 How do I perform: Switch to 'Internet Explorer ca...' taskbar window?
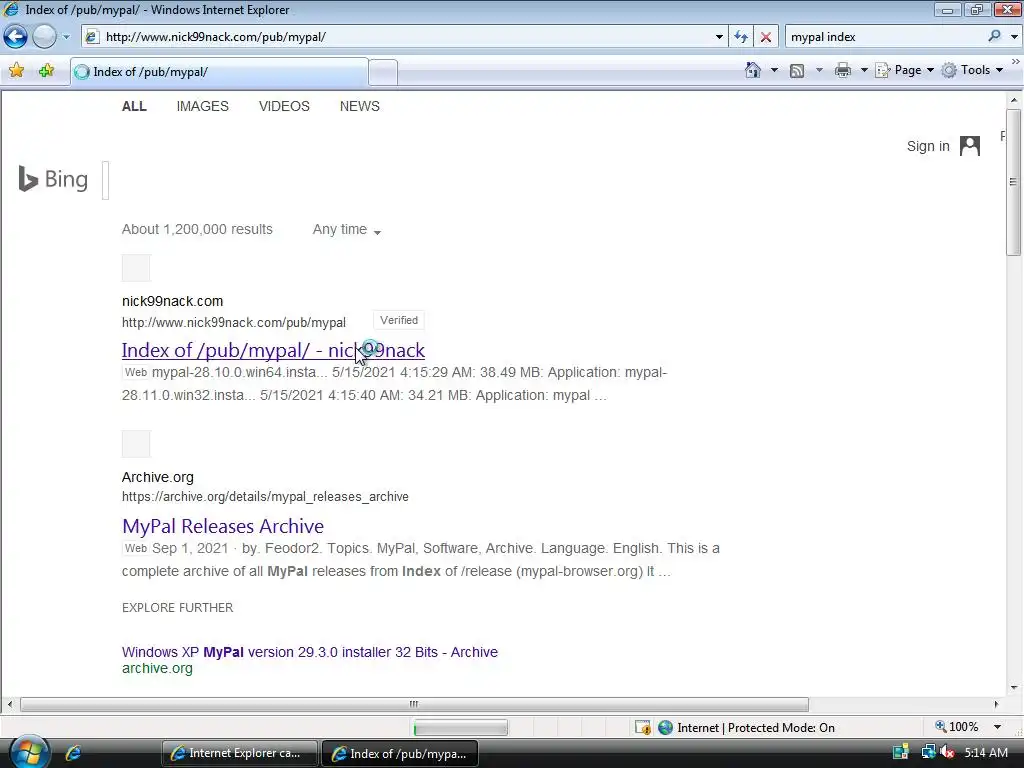click(239, 753)
